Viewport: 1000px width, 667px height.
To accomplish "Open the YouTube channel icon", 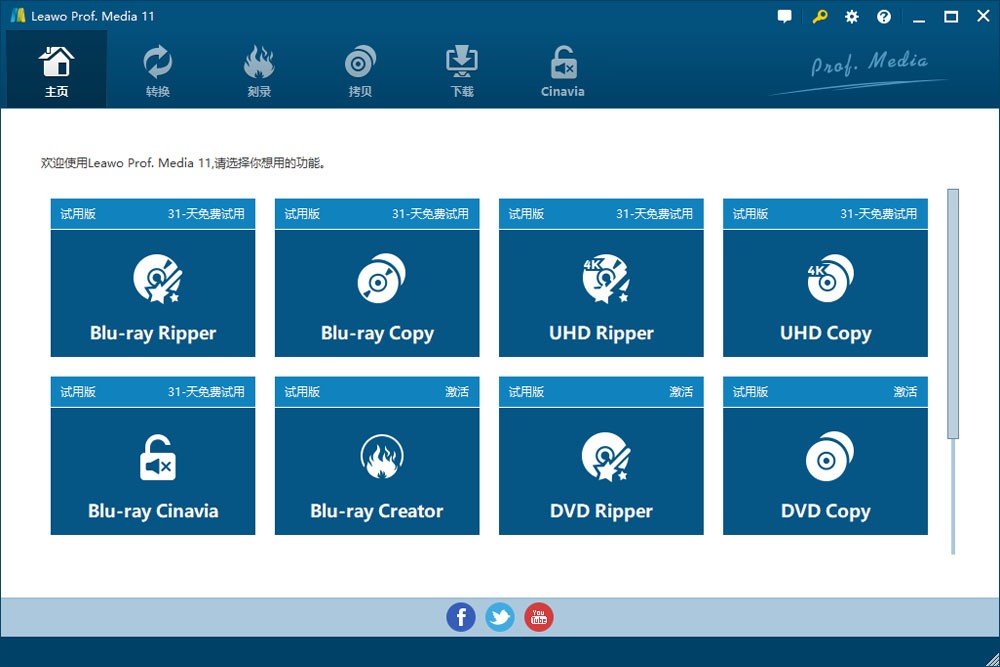I will click(539, 617).
